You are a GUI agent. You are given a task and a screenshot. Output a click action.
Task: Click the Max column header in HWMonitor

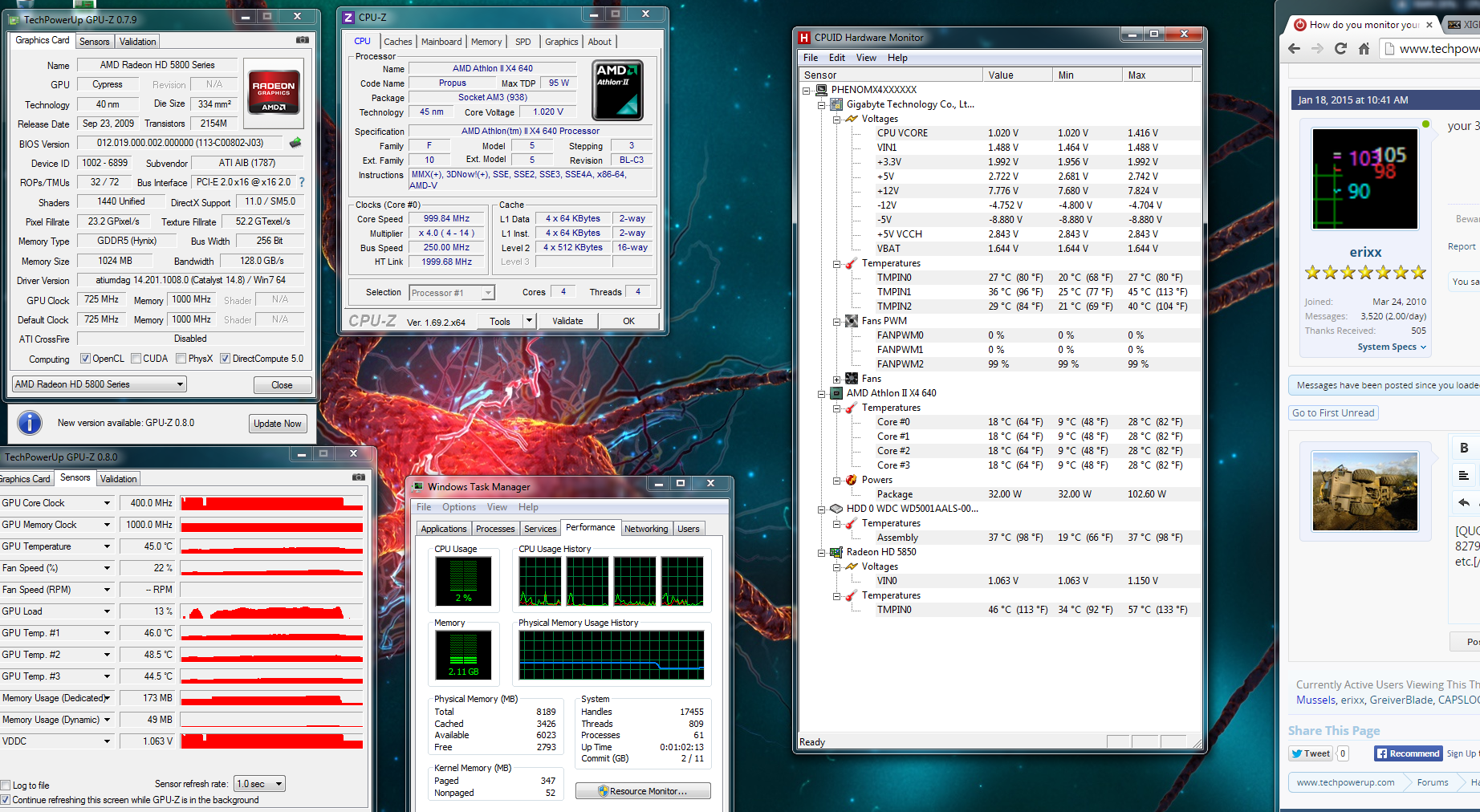[1157, 75]
